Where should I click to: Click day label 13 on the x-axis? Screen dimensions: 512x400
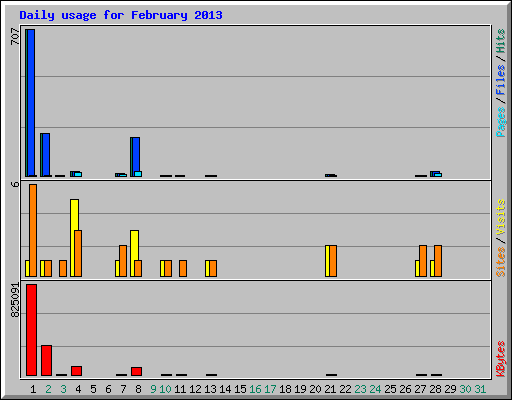tap(210, 389)
